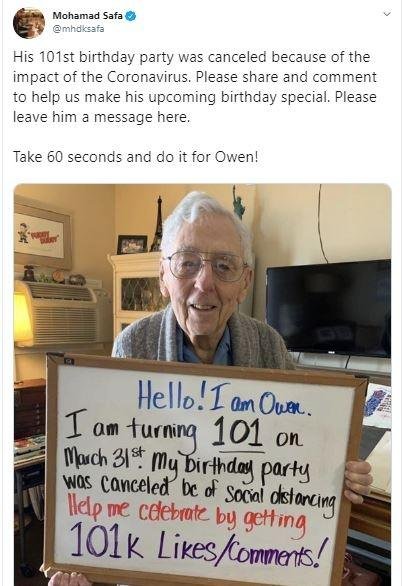Screen dimensions: 403x586
Task: Click Owen's eyeglasses in the photo
Action: tap(206, 266)
